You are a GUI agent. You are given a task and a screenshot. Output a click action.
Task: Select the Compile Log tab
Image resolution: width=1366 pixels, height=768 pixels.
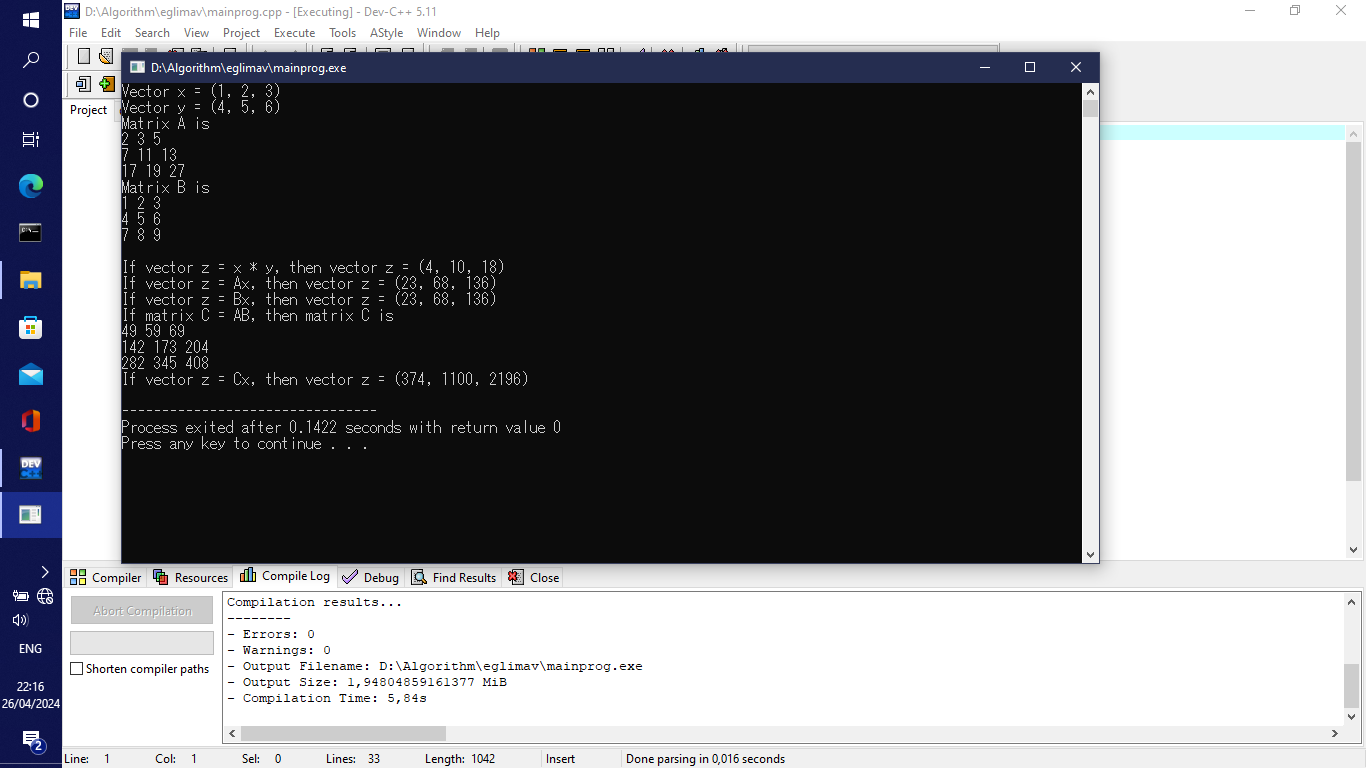point(285,576)
